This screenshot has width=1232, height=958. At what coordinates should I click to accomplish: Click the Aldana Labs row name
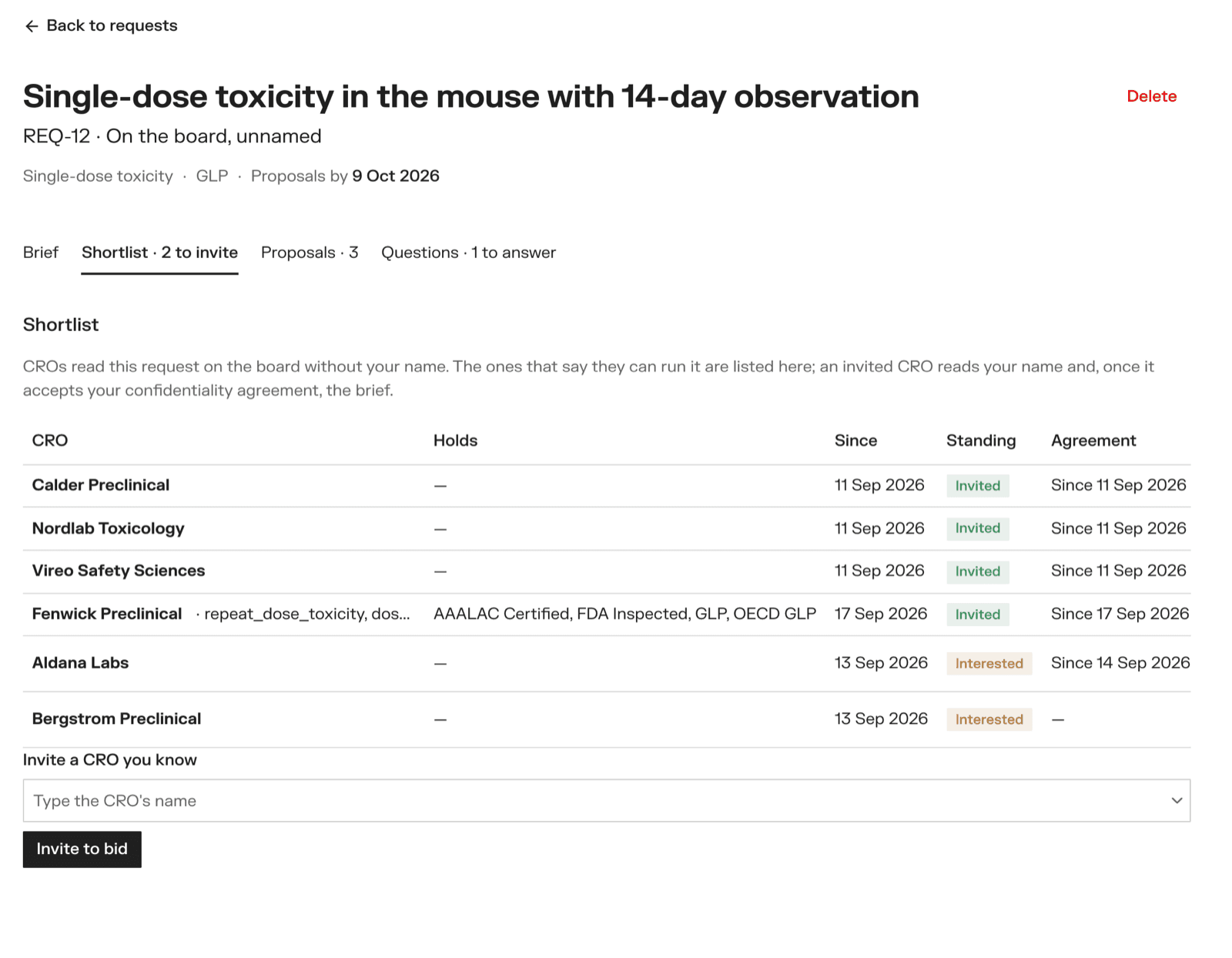(x=80, y=663)
